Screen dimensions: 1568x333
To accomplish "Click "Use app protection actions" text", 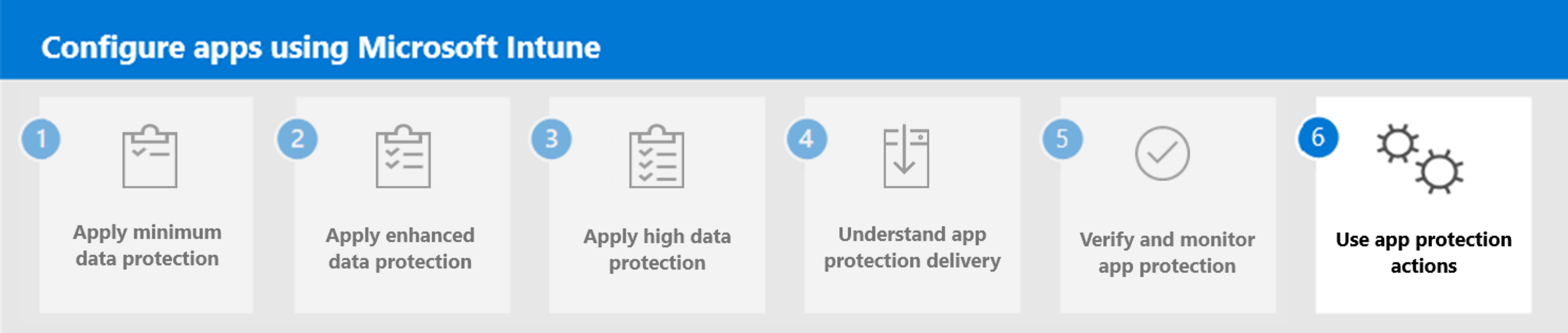I will [1423, 252].
